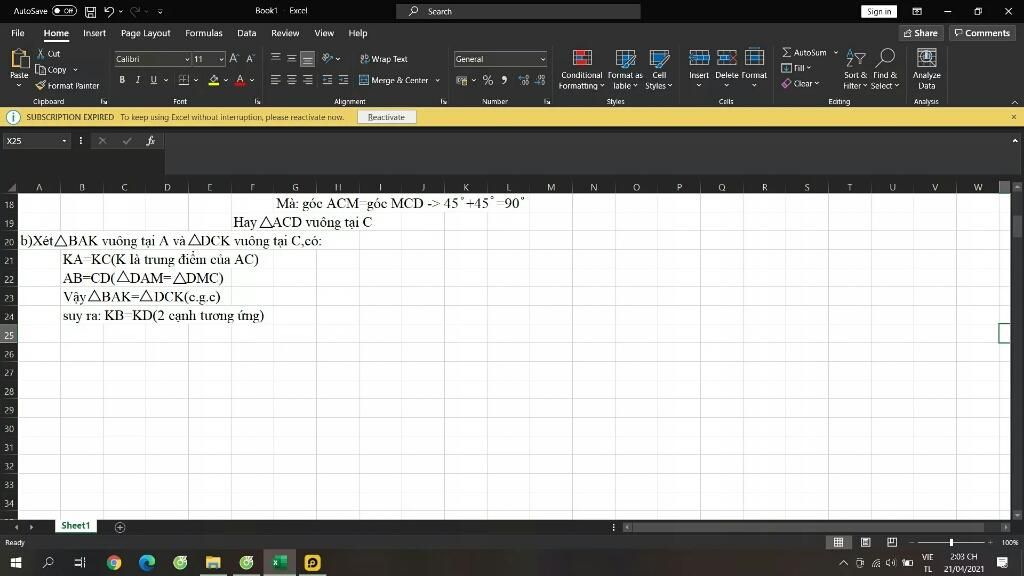Viewport: 1024px width, 576px height.
Task: Open Sort & Filter options
Action: (855, 69)
